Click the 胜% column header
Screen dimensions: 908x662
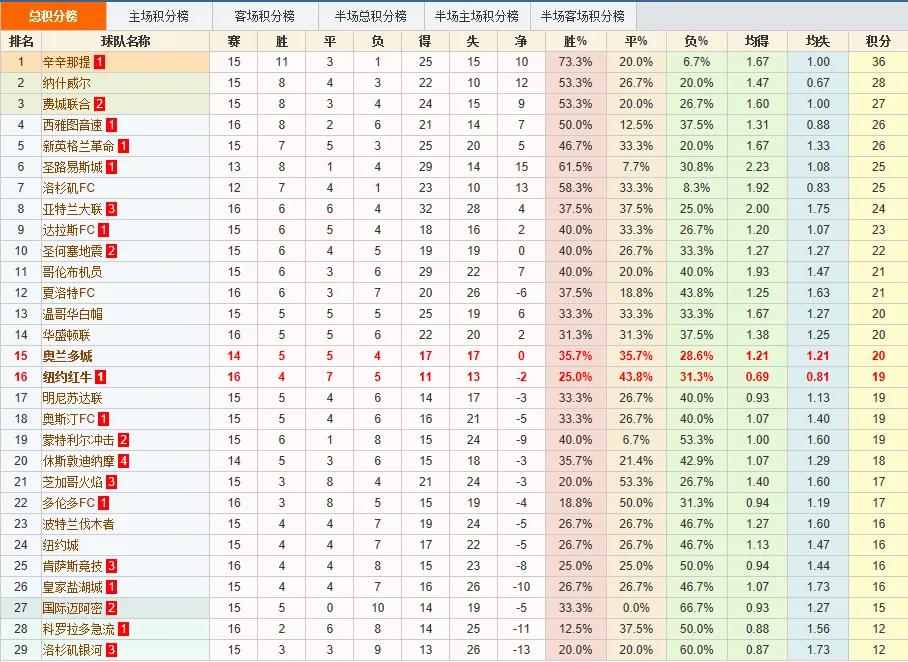(x=576, y=41)
